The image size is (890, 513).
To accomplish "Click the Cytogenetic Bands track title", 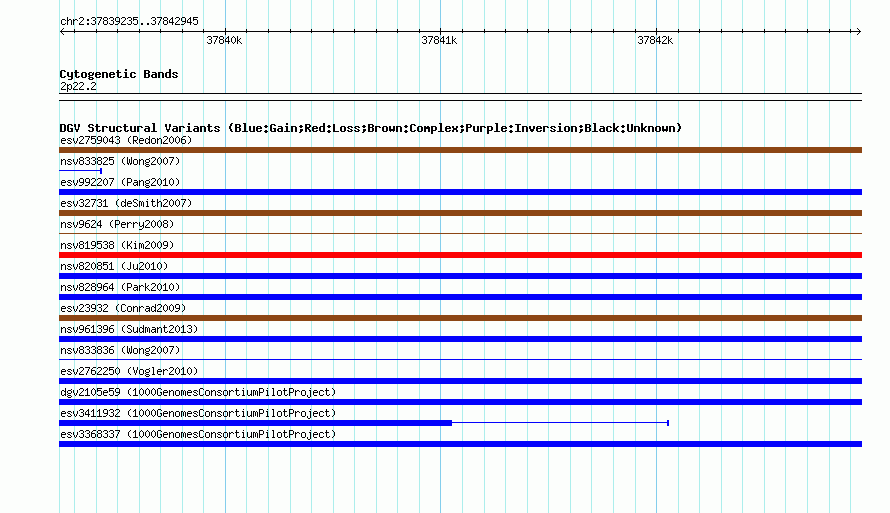I will 119,74.
